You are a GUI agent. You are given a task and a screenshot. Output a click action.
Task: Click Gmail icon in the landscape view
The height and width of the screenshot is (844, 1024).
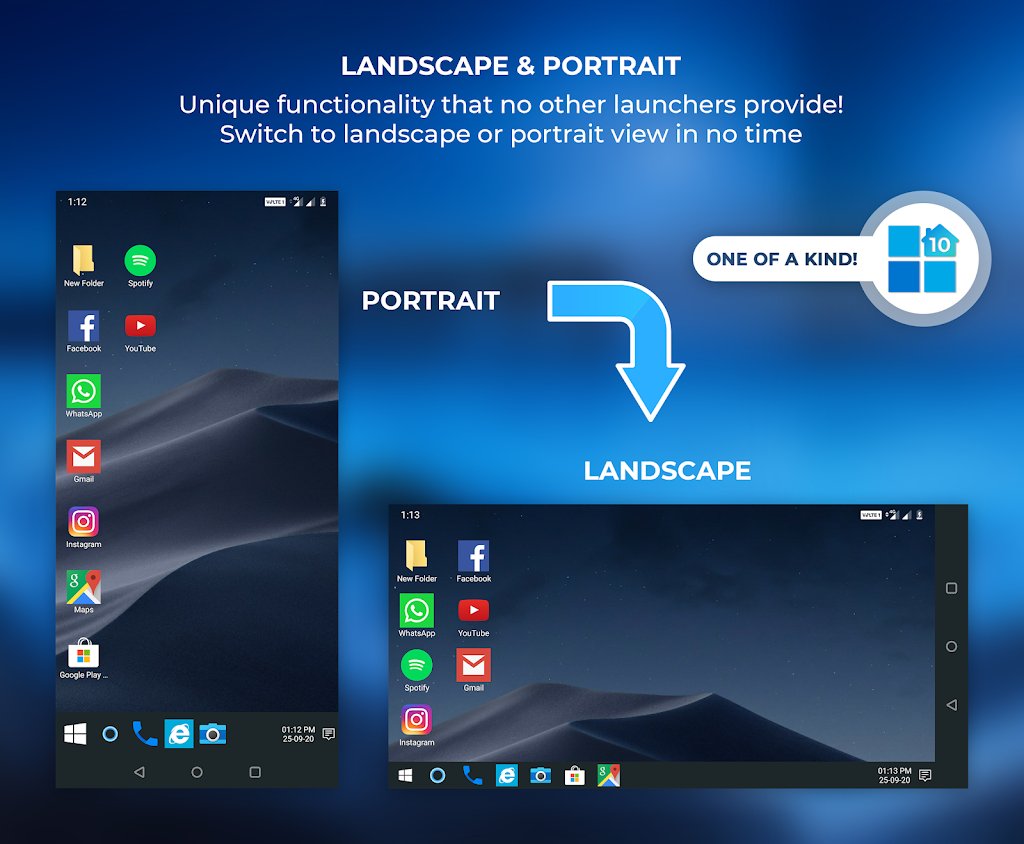point(473,665)
